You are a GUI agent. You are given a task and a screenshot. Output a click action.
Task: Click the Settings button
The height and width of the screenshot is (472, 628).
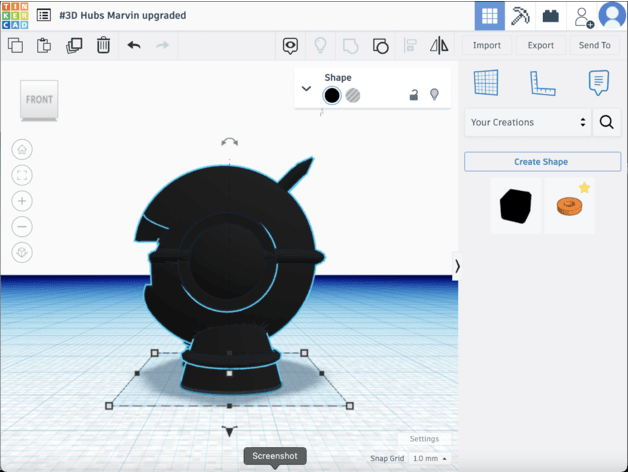click(x=424, y=439)
